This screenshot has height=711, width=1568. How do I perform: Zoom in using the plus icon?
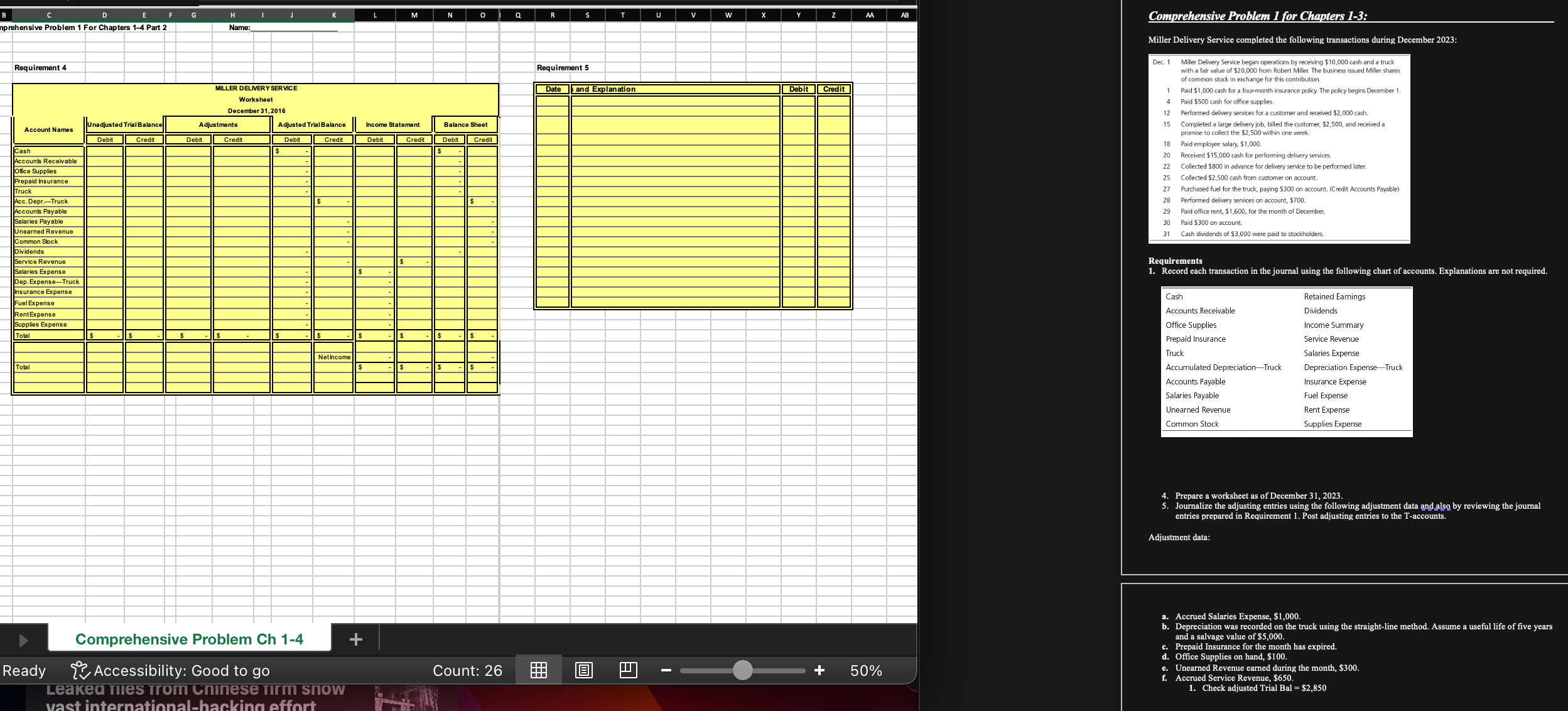[x=819, y=670]
